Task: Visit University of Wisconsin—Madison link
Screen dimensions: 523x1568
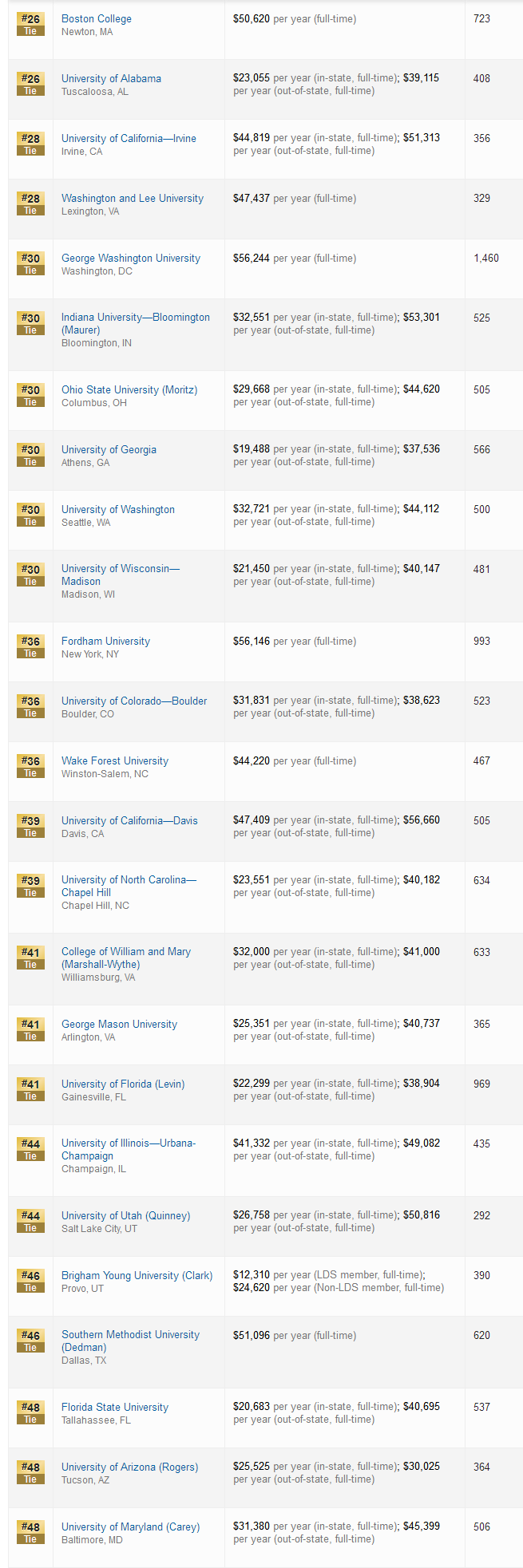Action: [121, 575]
